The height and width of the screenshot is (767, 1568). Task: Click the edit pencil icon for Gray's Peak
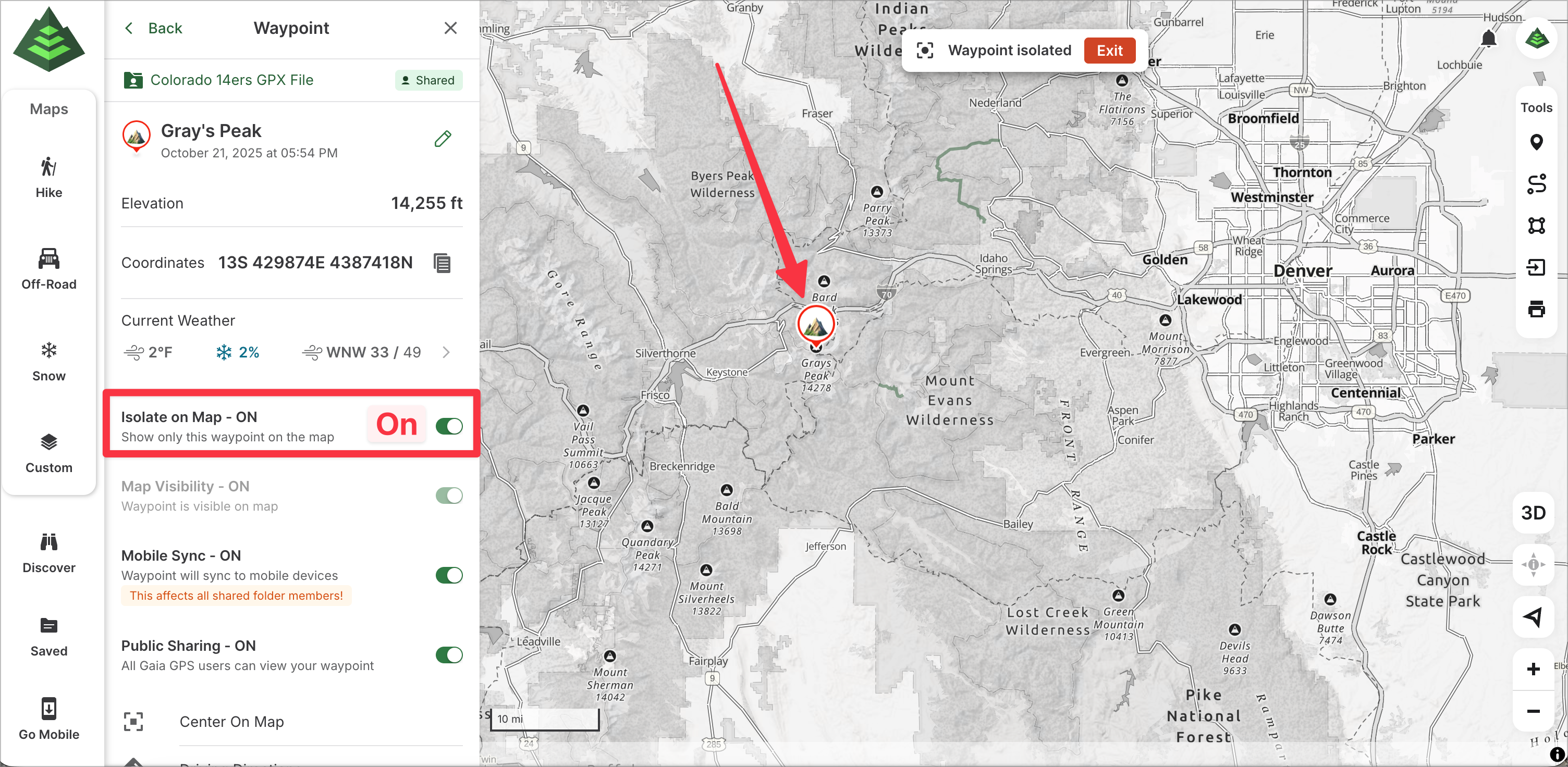tap(443, 139)
